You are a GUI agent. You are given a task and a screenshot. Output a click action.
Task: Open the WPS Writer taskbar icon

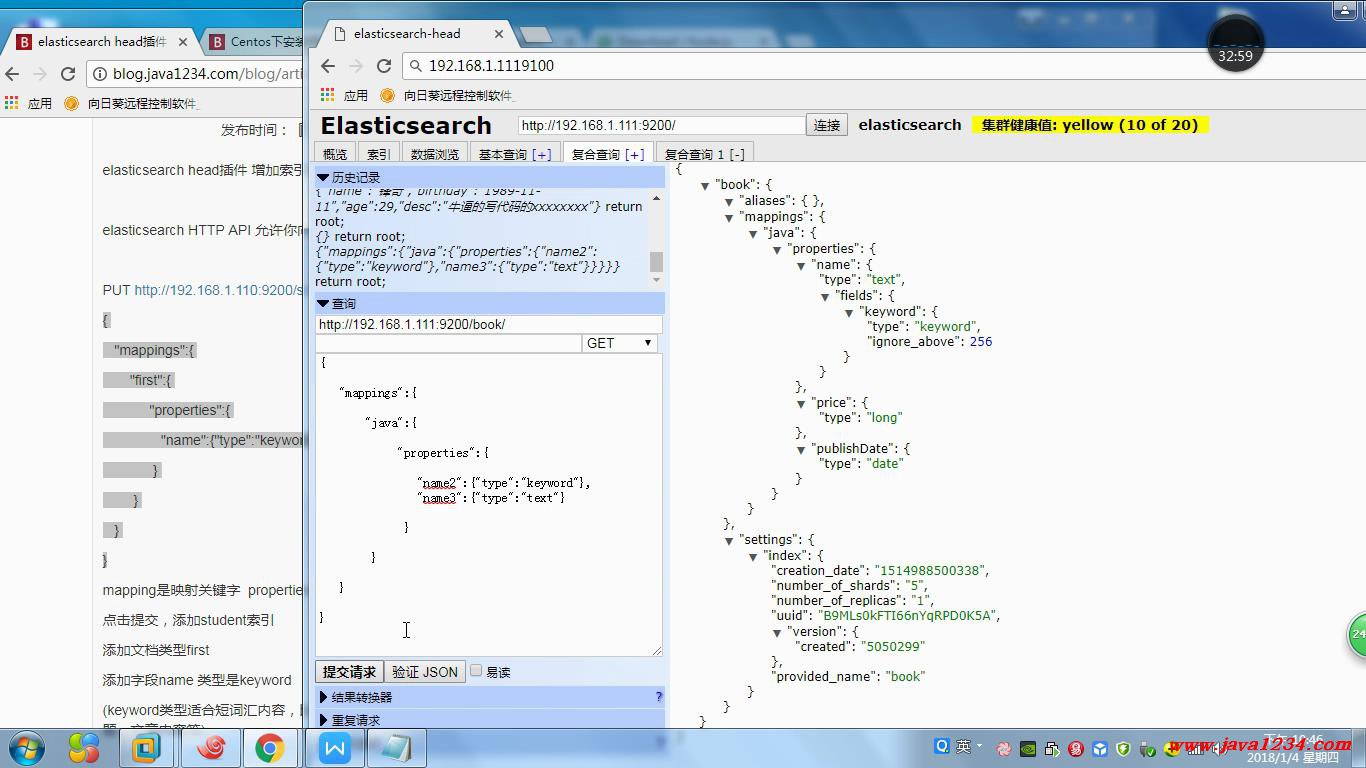tap(335, 747)
